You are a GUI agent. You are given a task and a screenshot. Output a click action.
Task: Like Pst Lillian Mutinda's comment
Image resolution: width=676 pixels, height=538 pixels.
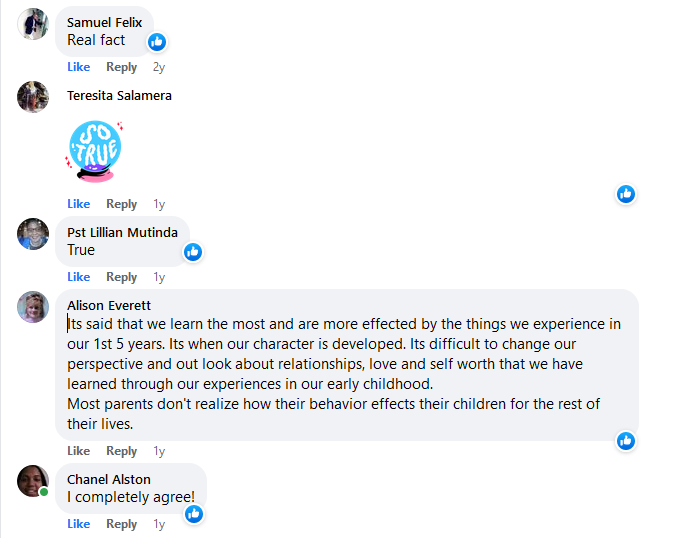(x=78, y=277)
